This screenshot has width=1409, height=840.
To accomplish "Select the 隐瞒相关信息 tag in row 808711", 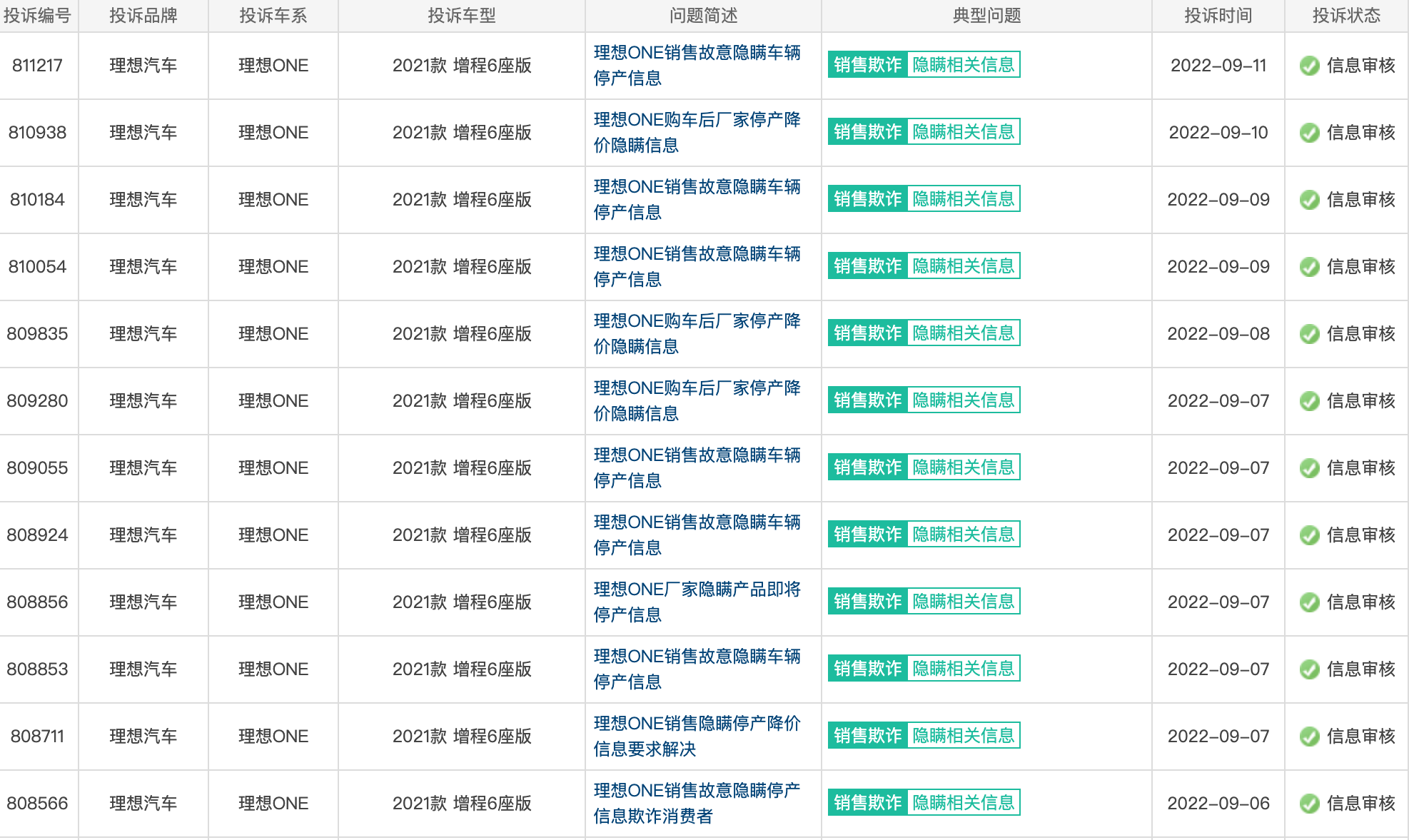I will pyautogui.click(x=964, y=736).
